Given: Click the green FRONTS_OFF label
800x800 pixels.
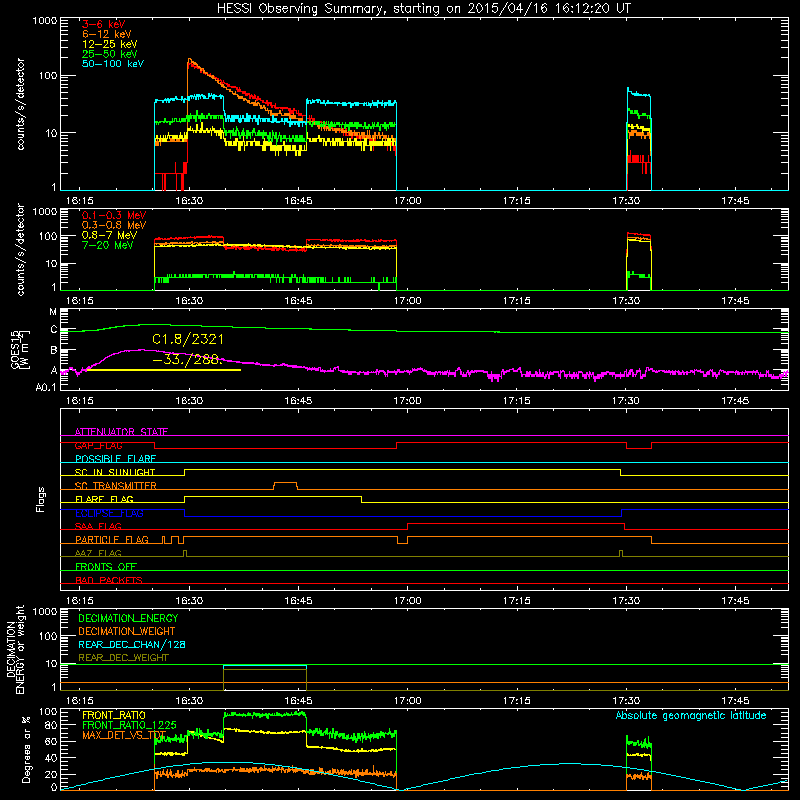Looking at the screenshot, I should 106,566.
